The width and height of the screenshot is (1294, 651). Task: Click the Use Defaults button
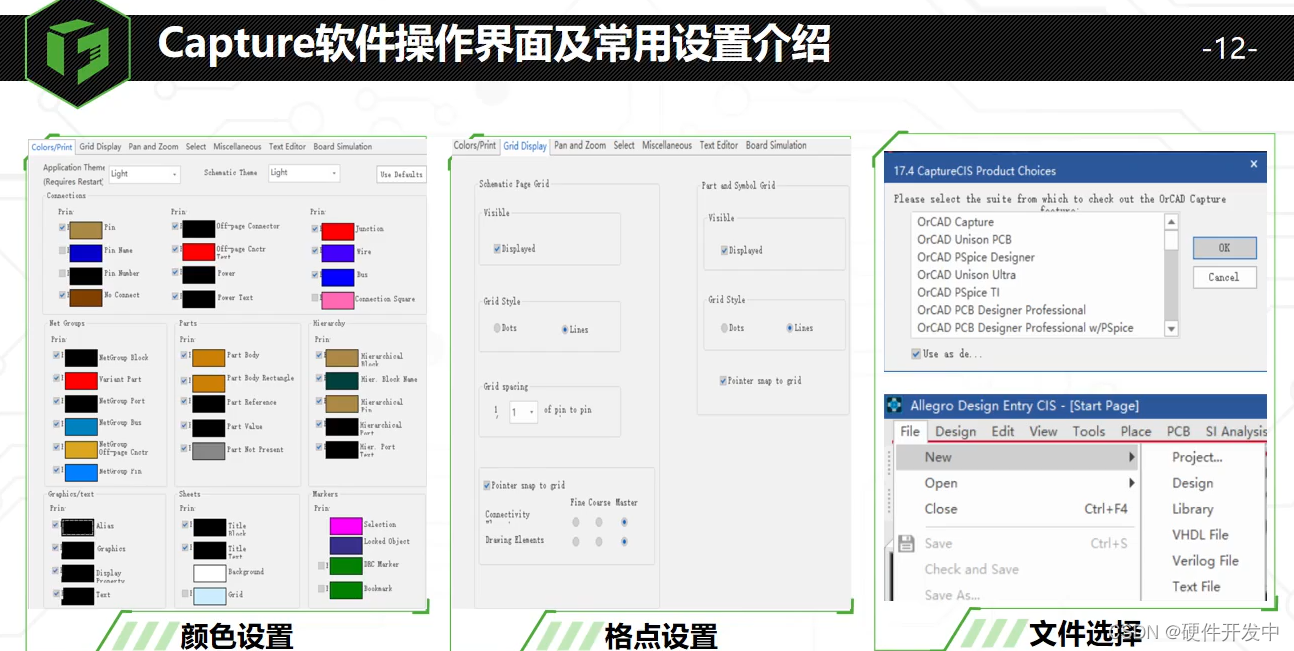tap(401, 174)
